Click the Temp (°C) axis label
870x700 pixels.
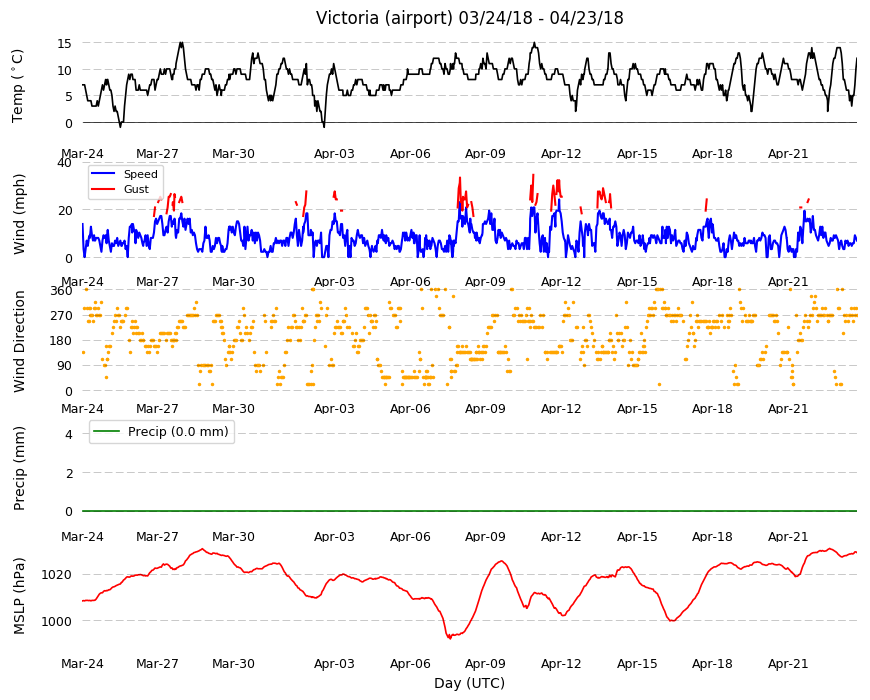pos(18,86)
